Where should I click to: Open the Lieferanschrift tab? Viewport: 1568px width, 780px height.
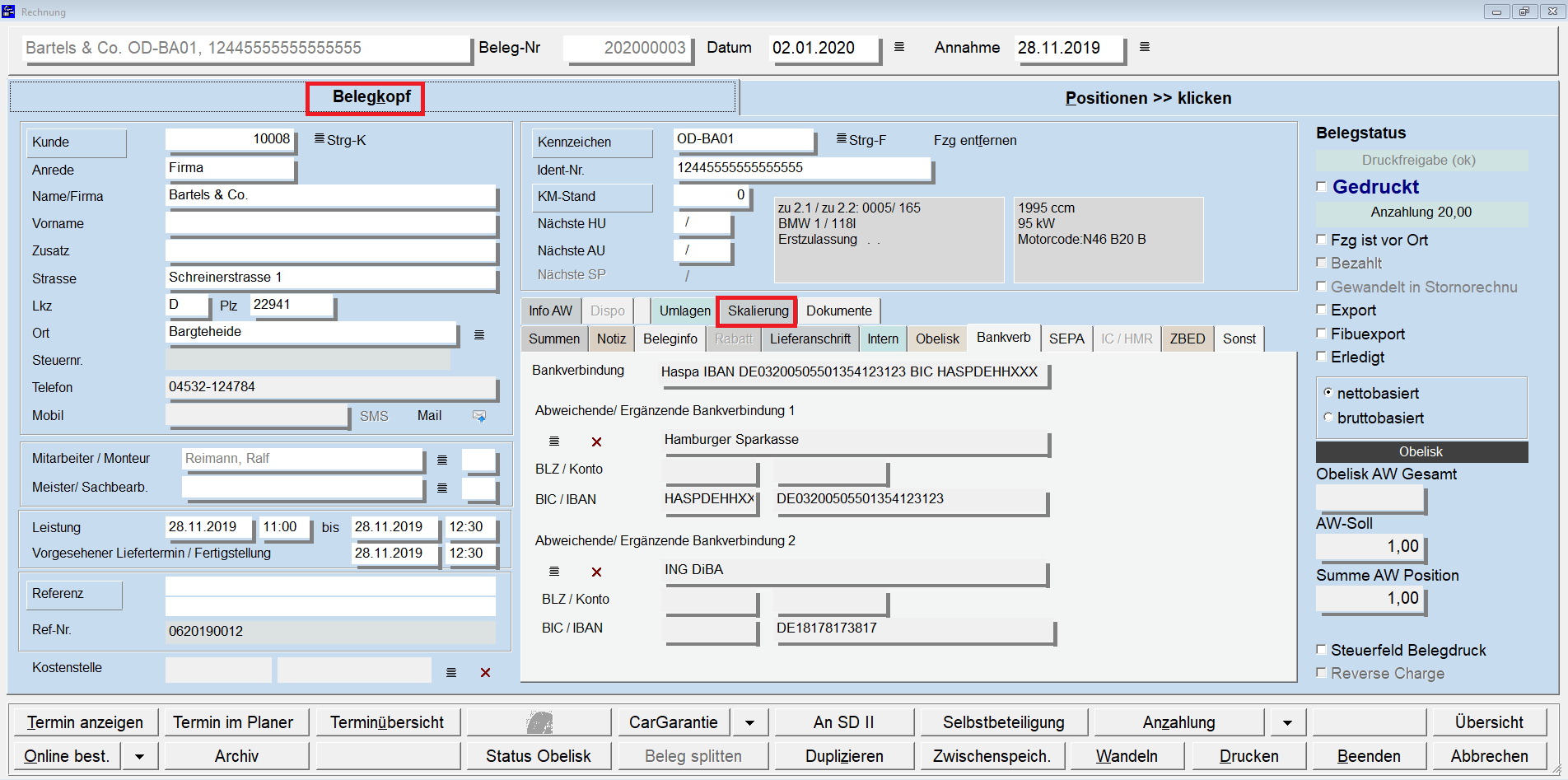(810, 339)
